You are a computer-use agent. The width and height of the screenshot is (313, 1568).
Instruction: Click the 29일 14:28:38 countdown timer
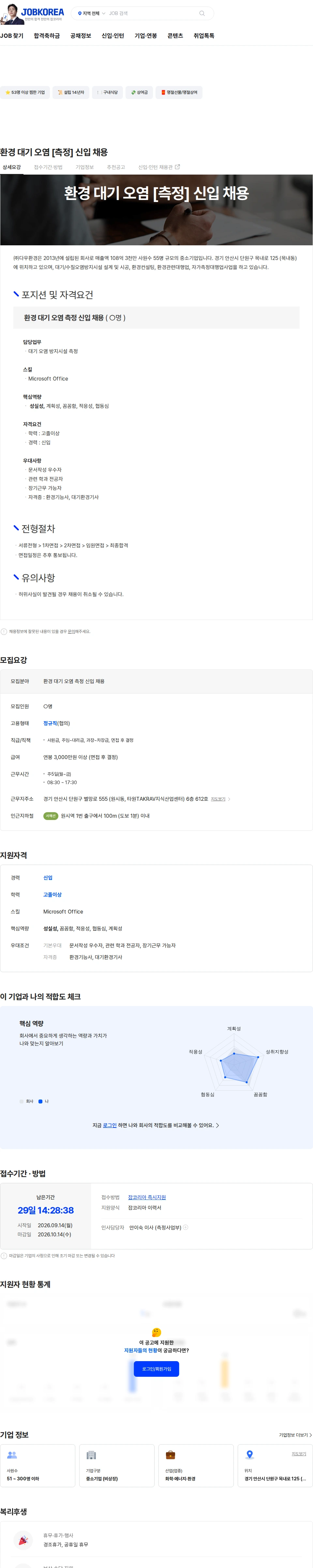[x=46, y=1210]
